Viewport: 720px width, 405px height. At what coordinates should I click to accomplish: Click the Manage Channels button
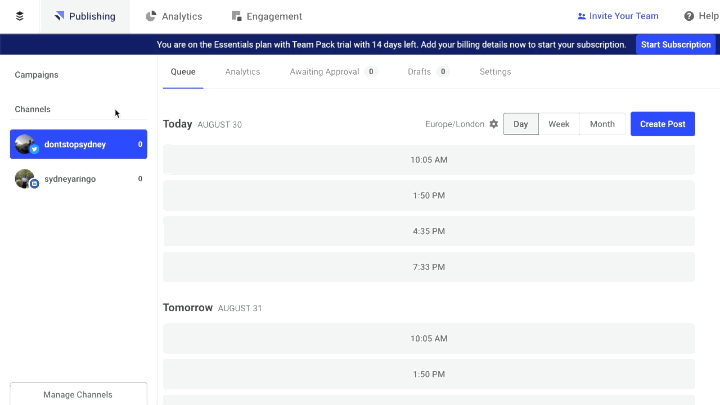(78, 394)
